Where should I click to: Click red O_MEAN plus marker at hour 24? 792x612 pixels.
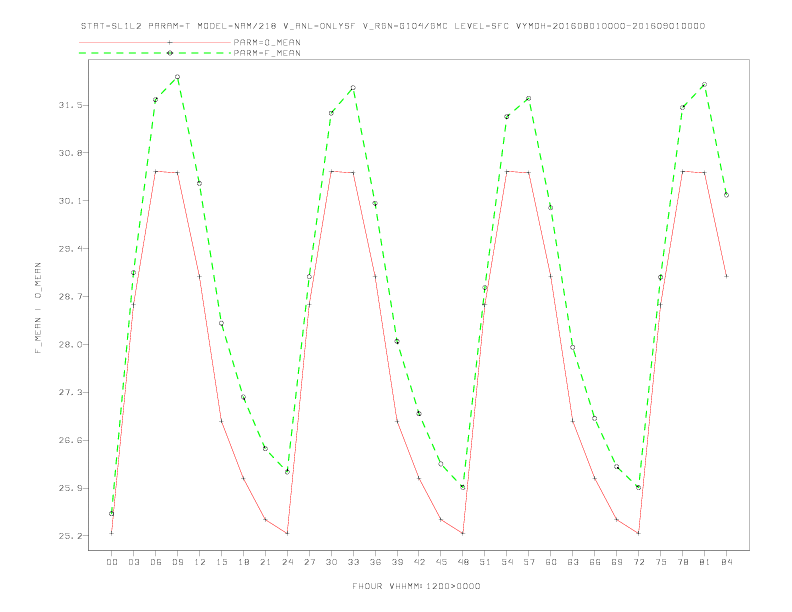click(287, 533)
